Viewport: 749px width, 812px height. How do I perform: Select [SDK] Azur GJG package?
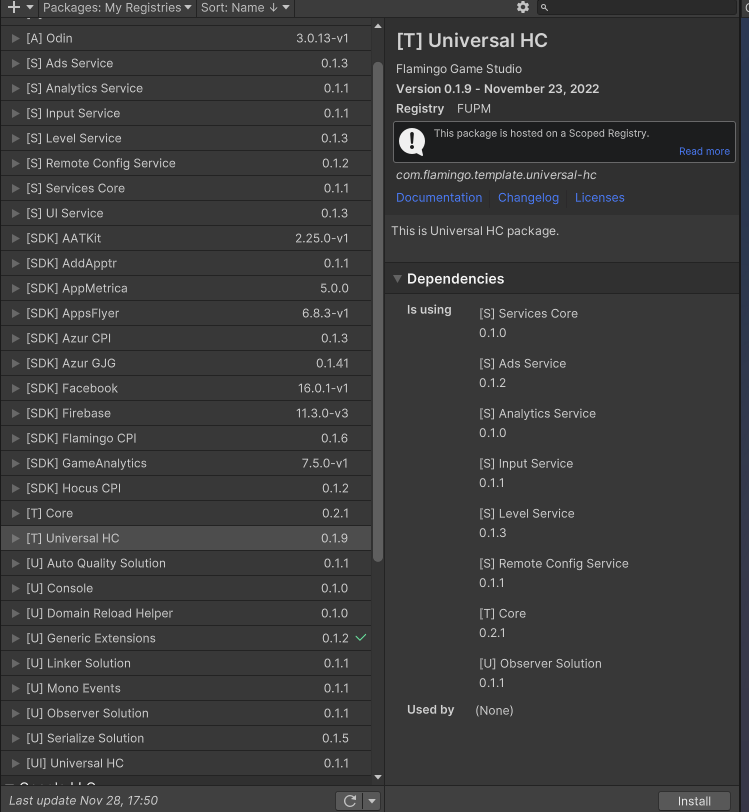[186, 363]
